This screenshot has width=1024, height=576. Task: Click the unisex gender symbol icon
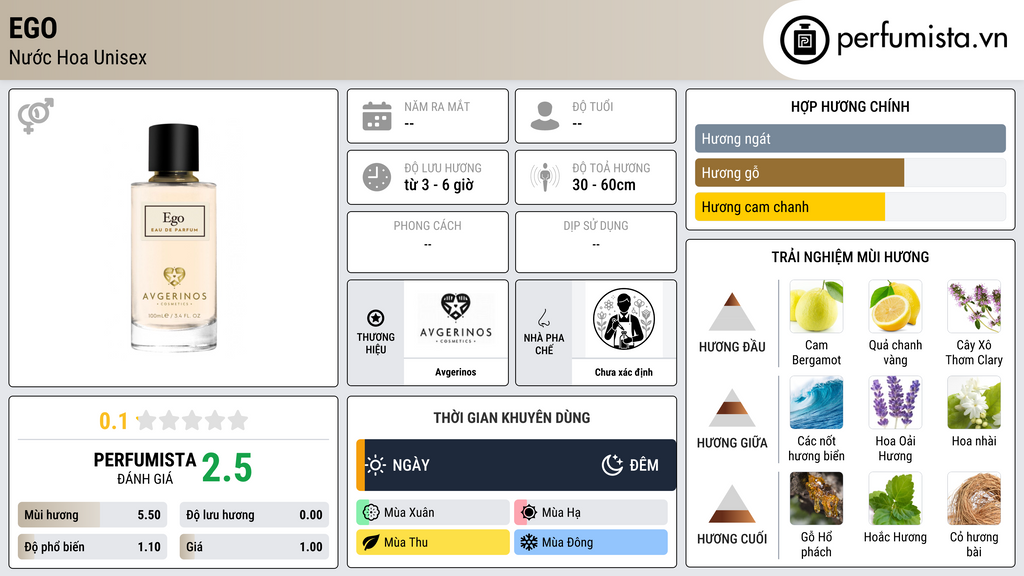tap(36, 116)
